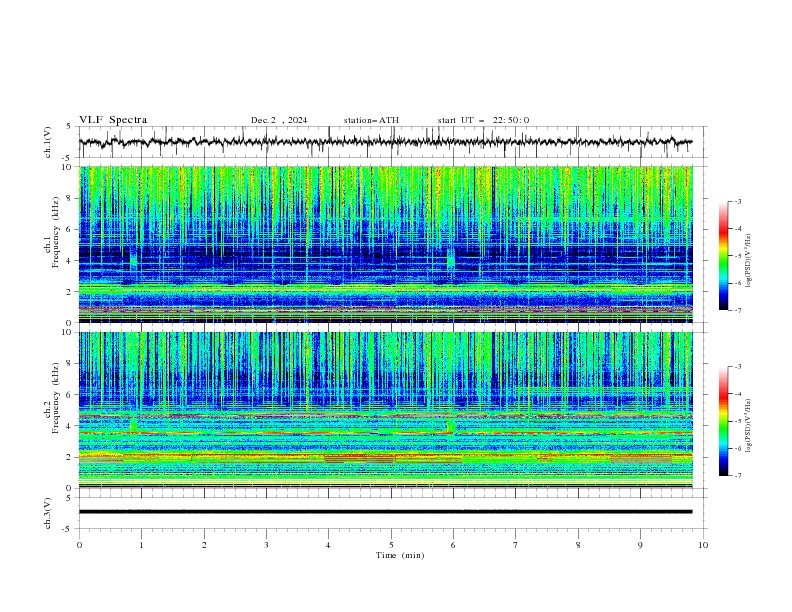The height and width of the screenshot is (612, 792).
Task: Click time axis tick label "5"
Action: pyautogui.click(x=391, y=545)
